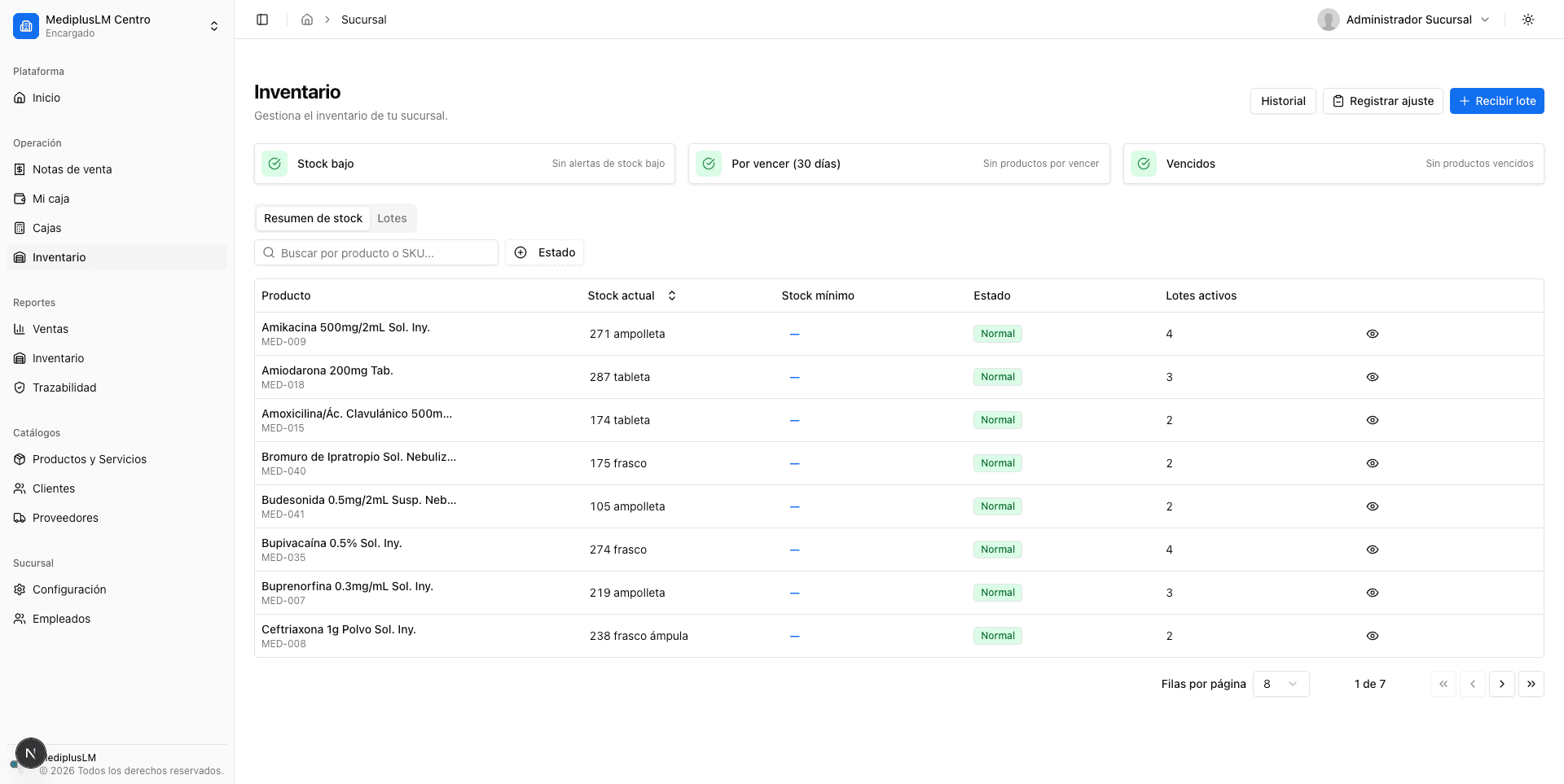View details of Ceftriaxona 1g row

click(1373, 636)
